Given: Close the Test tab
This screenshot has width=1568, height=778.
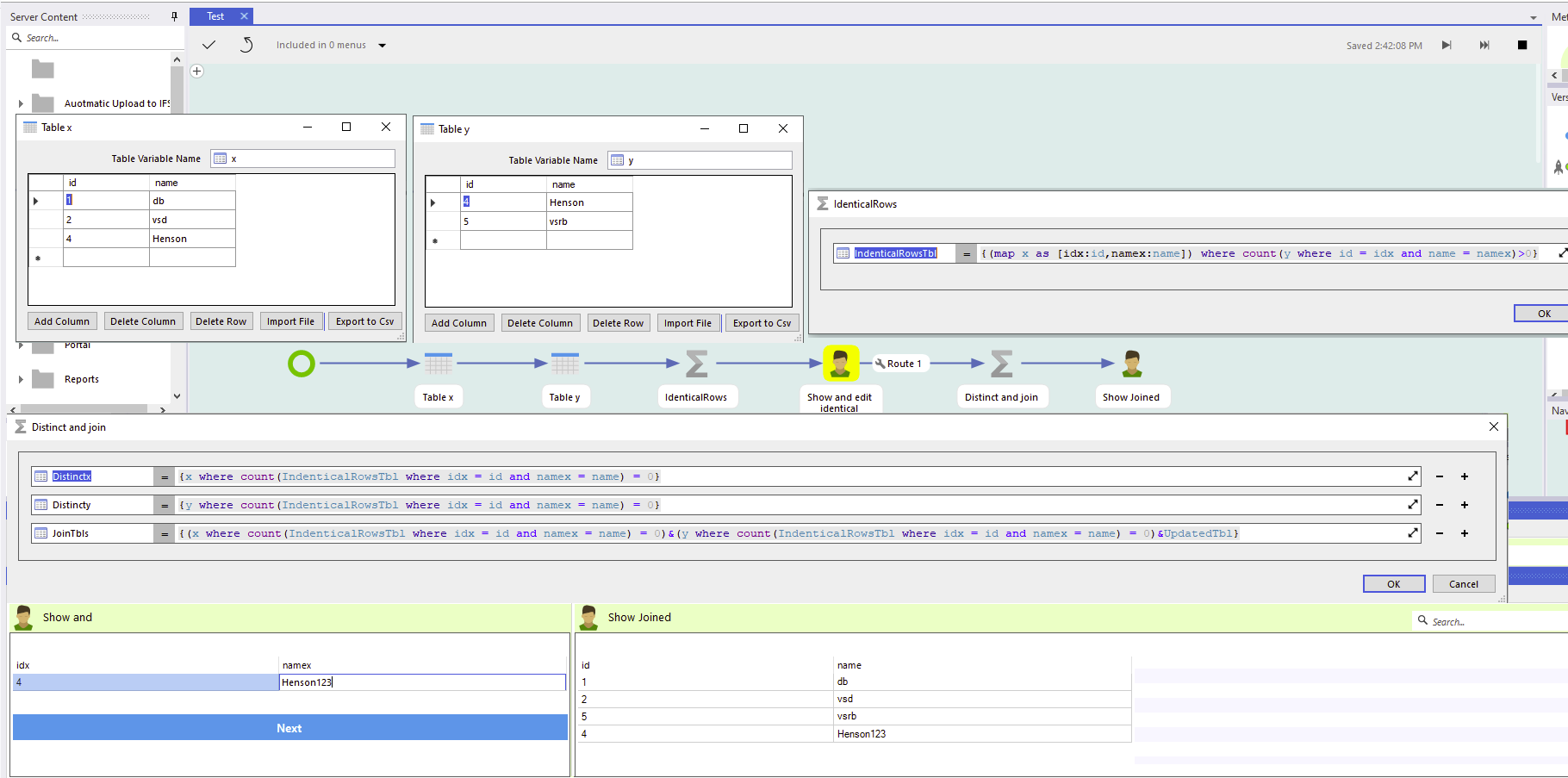Looking at the screenshot, I should (244, 16).
